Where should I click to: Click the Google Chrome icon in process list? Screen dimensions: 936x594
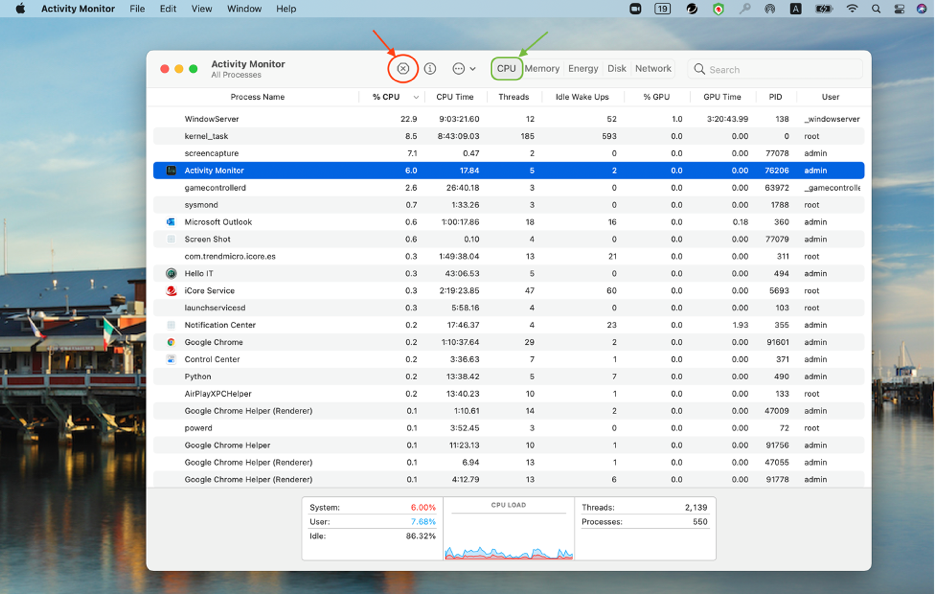(171, 342)
